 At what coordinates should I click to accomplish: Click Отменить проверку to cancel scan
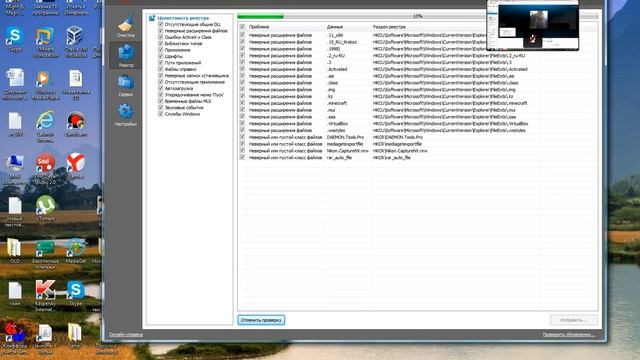pos(261,320)
